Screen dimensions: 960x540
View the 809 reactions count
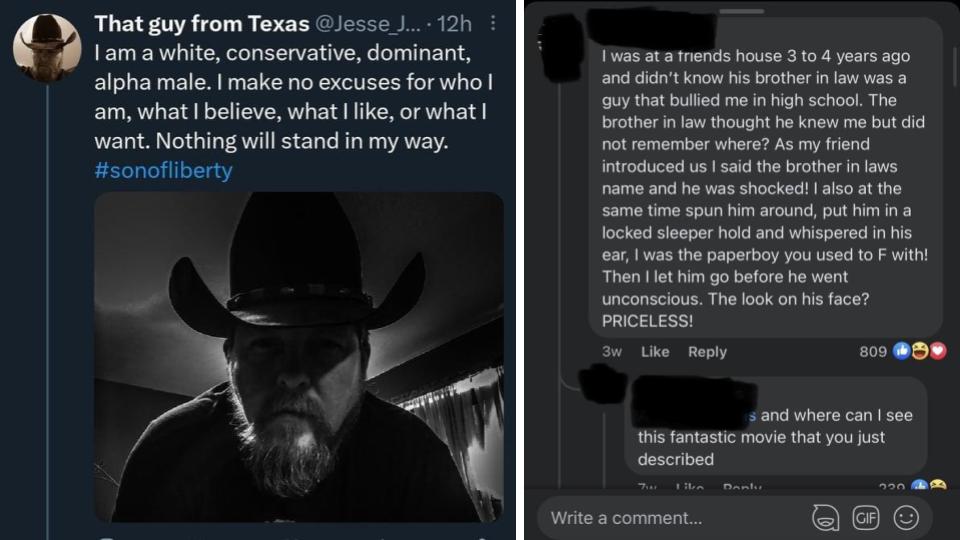(873, 352)
